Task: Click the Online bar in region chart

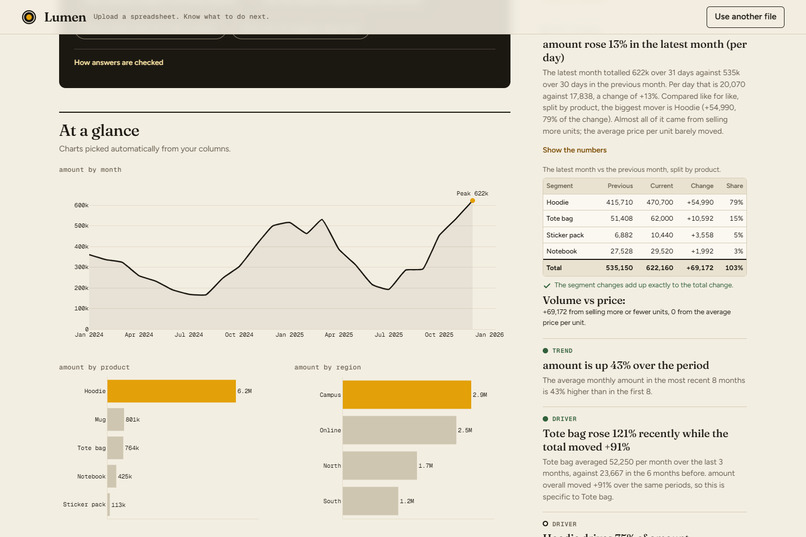Action: [399, 430]
